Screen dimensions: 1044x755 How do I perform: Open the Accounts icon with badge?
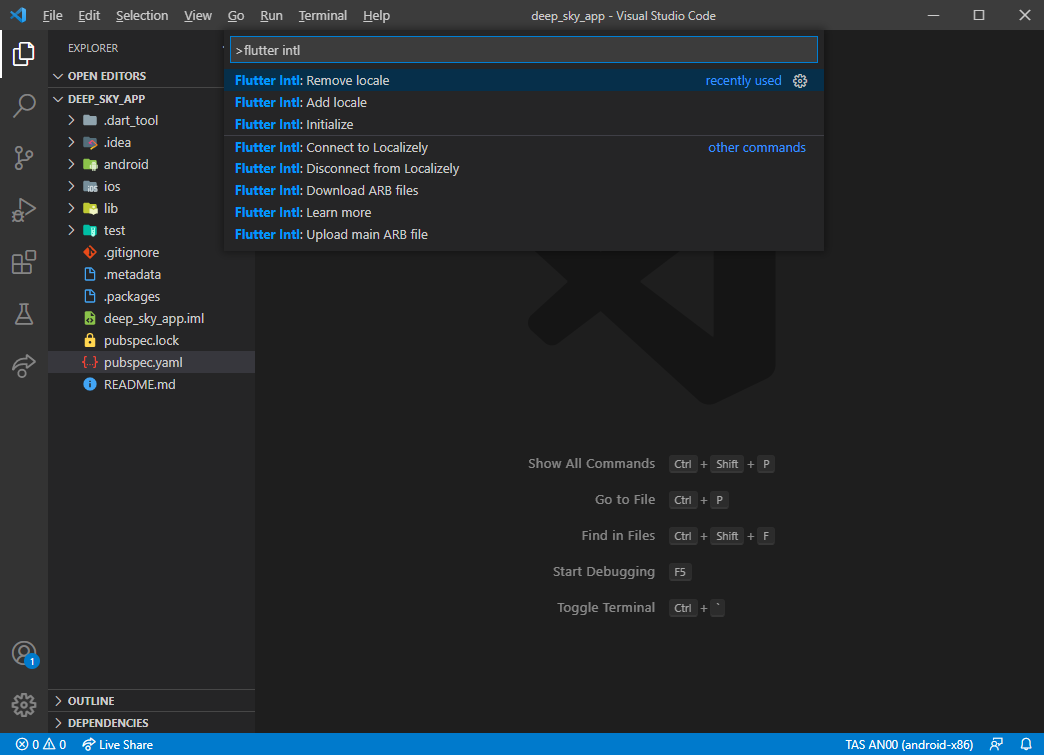tap(24, 654)
